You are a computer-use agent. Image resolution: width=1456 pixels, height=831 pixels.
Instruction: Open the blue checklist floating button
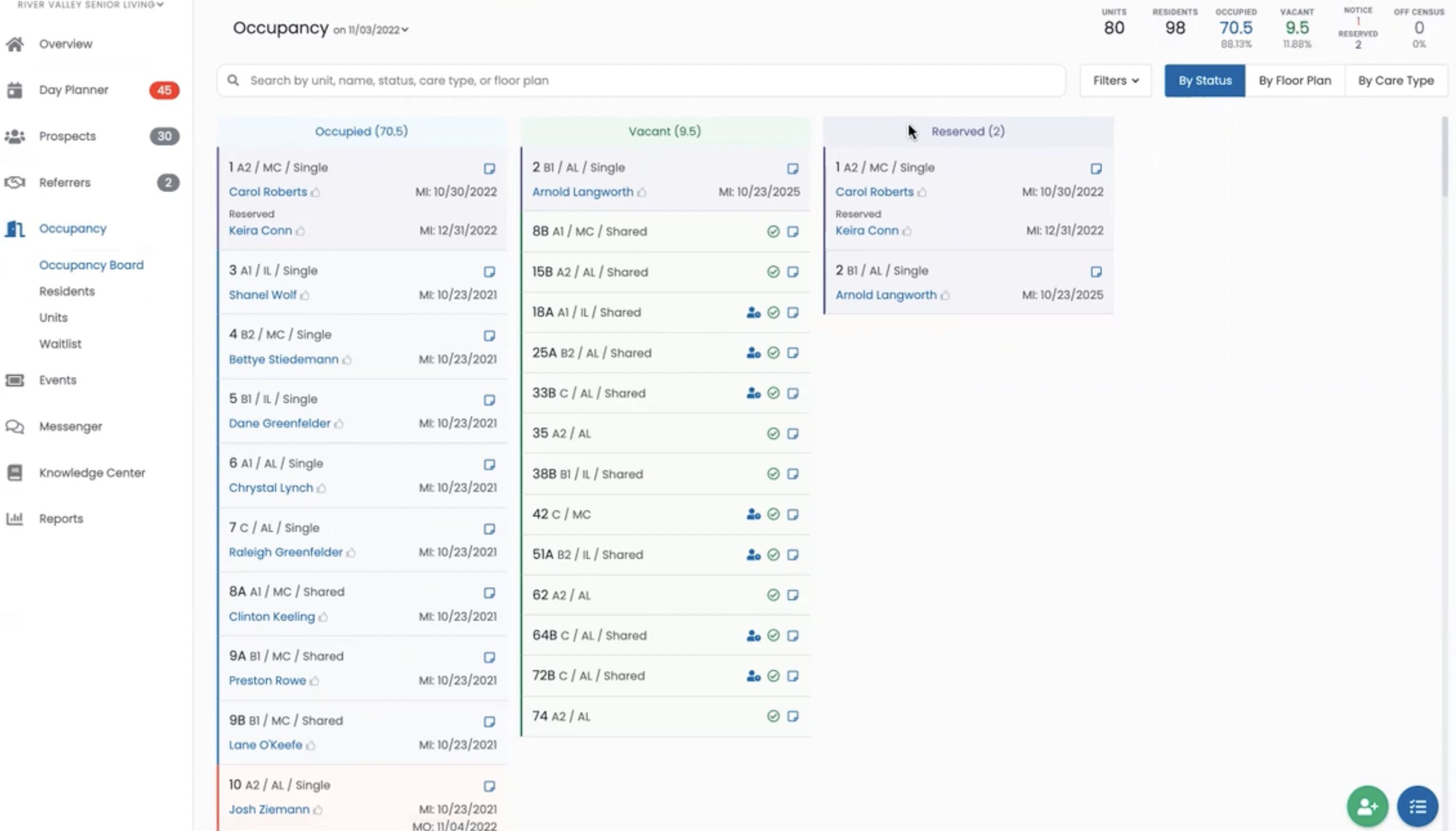pos(1417,806)
